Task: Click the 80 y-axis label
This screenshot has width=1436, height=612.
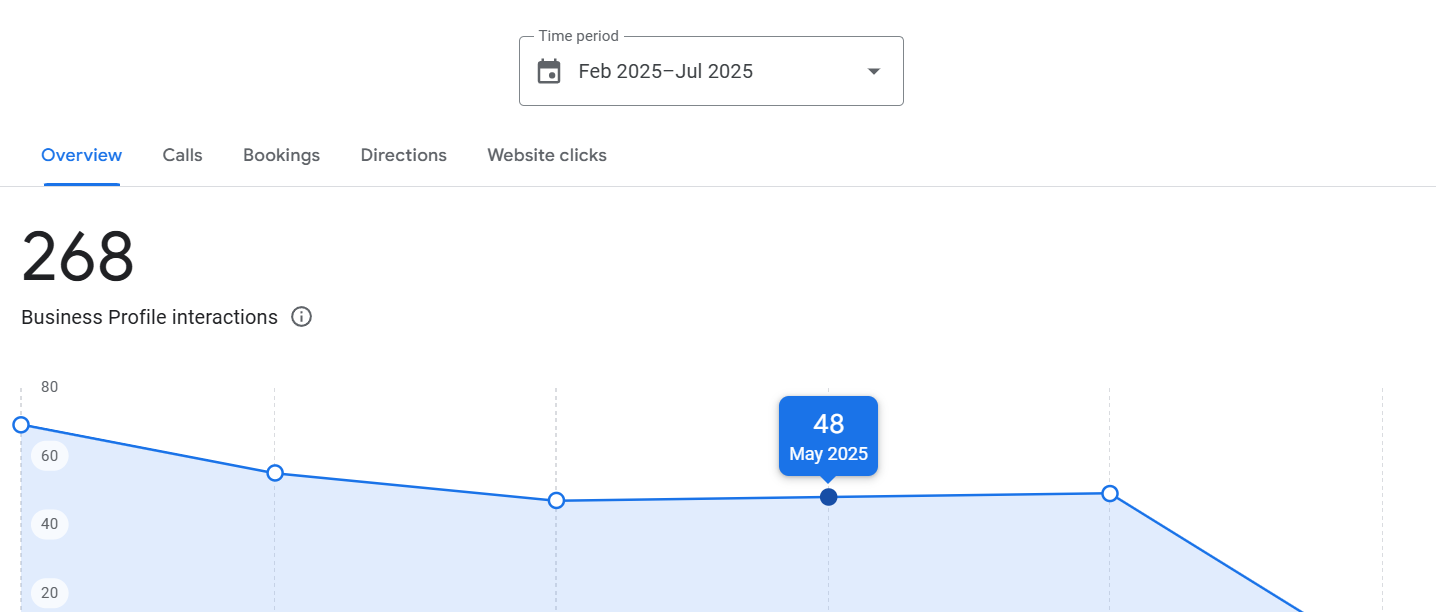Action: tap(49, 387)
